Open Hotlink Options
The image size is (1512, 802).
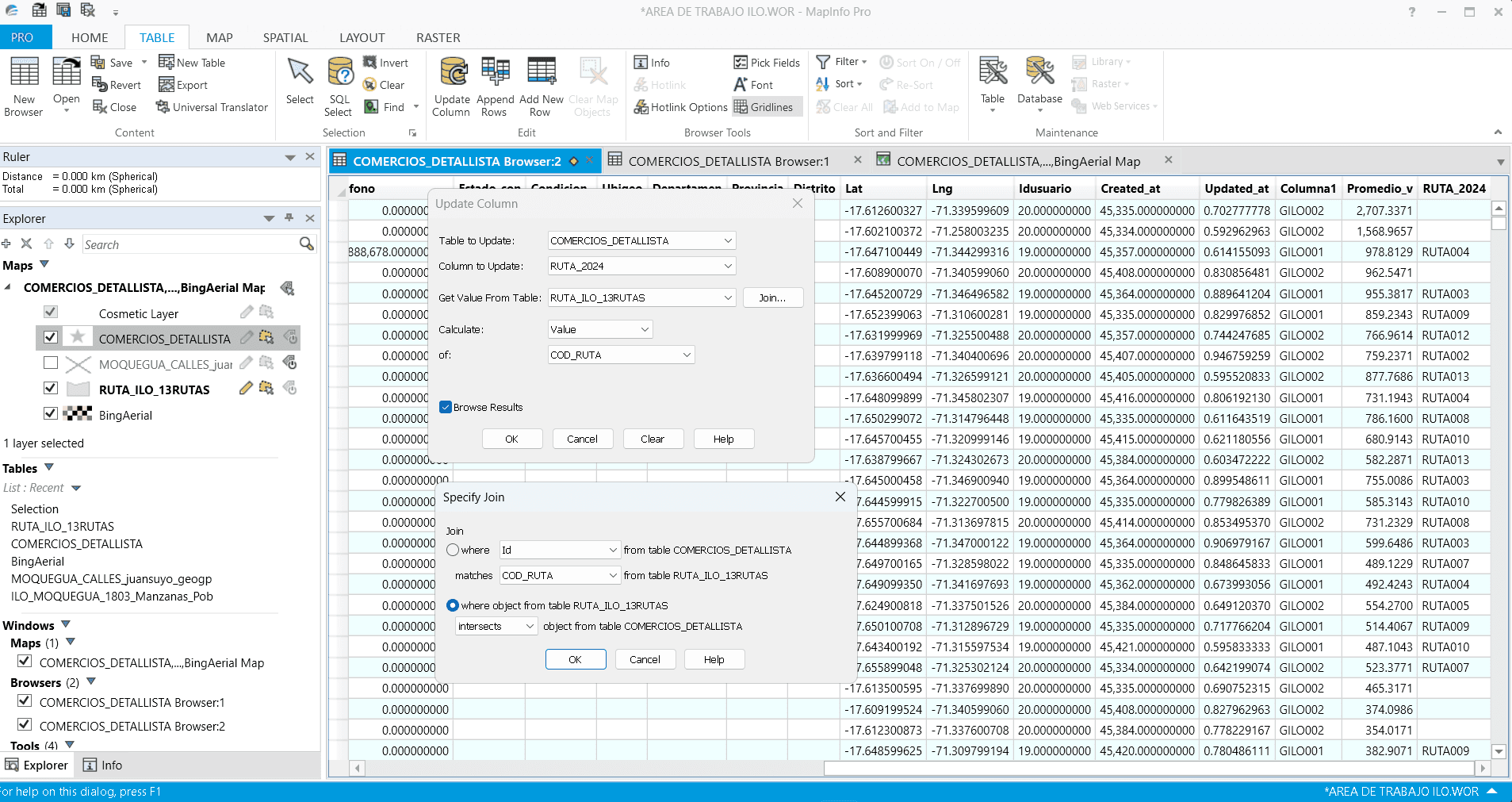(680, 107)
